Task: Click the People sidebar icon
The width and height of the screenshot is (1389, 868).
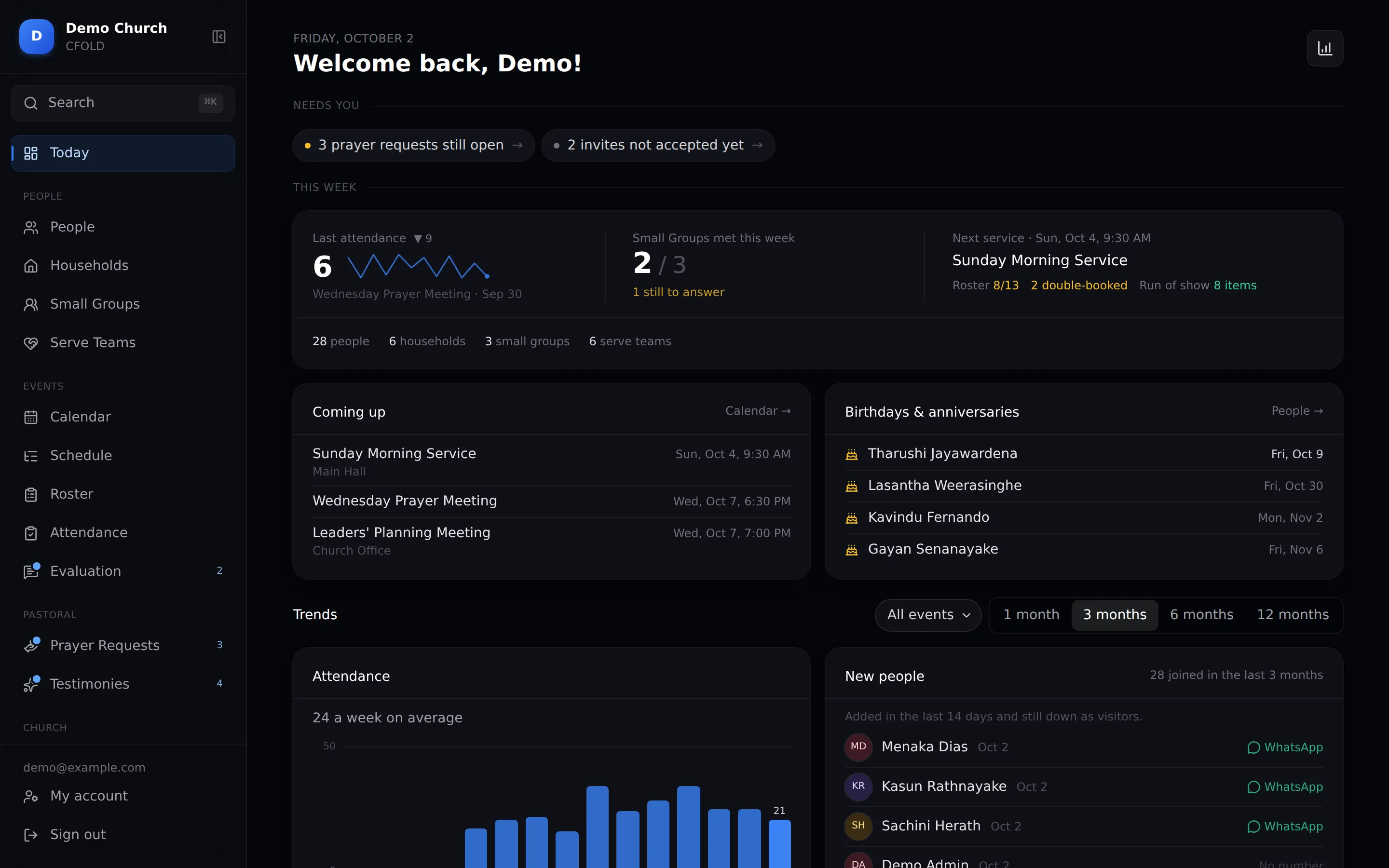Action: point(31,227)
